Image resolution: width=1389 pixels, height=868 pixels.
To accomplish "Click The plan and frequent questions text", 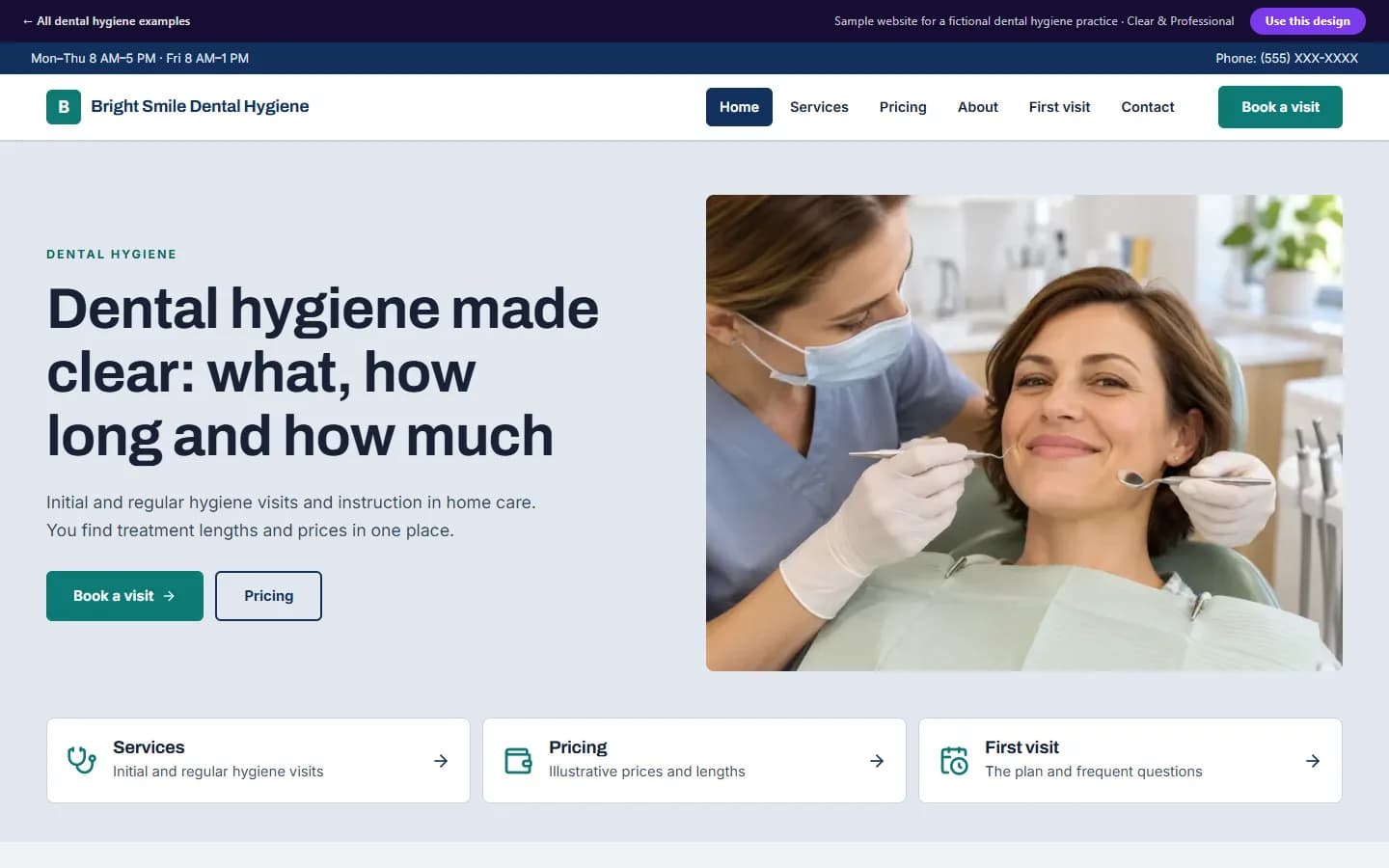I will coord(1094,772).
